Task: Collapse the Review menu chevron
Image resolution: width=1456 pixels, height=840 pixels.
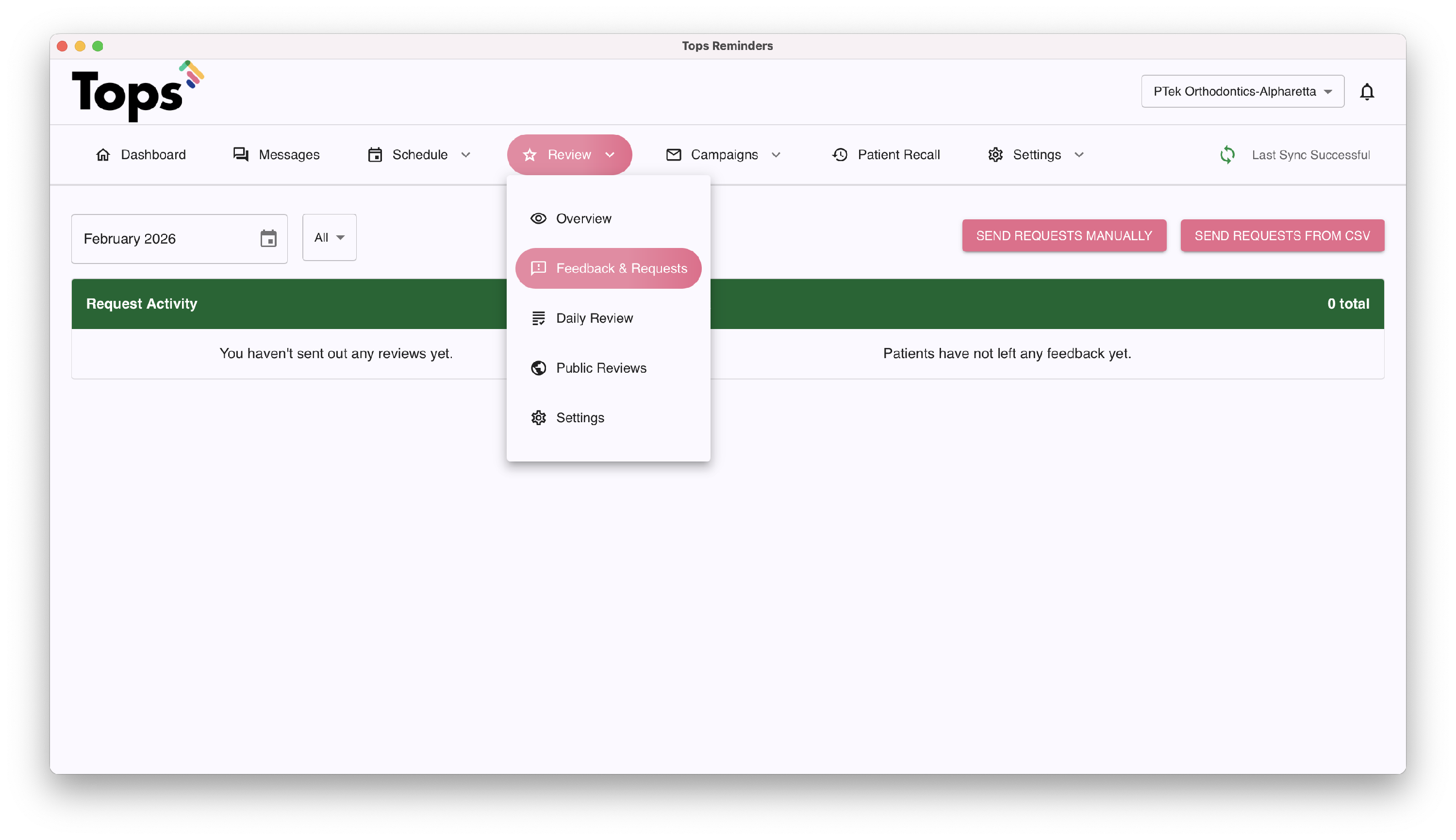Action: tap(610, 155)
